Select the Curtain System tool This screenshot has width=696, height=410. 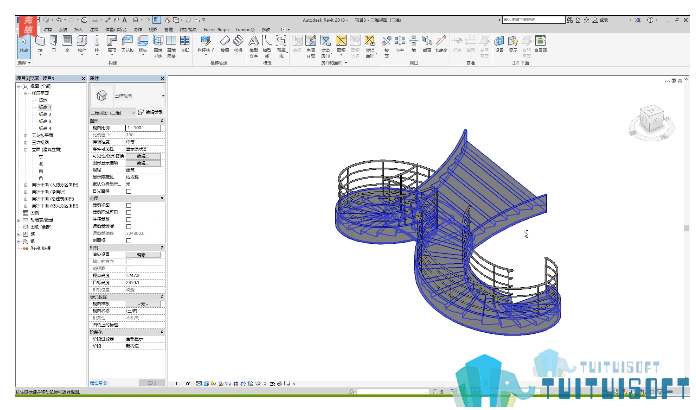(x=158, y=46)
